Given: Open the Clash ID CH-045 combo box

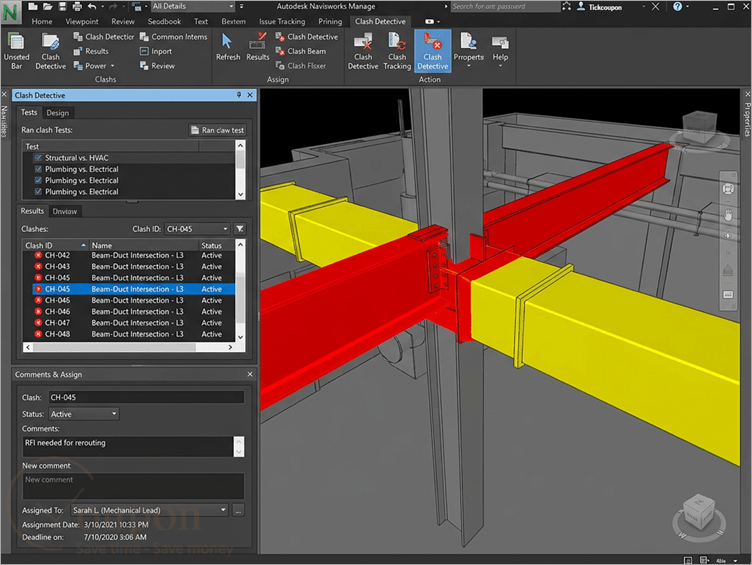Looking at the screenshot, I should (198, 229).
